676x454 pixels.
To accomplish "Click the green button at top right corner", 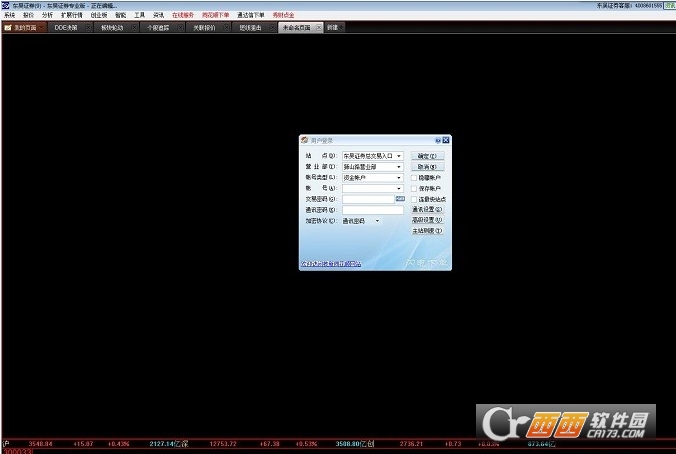I will pos(670,6).
